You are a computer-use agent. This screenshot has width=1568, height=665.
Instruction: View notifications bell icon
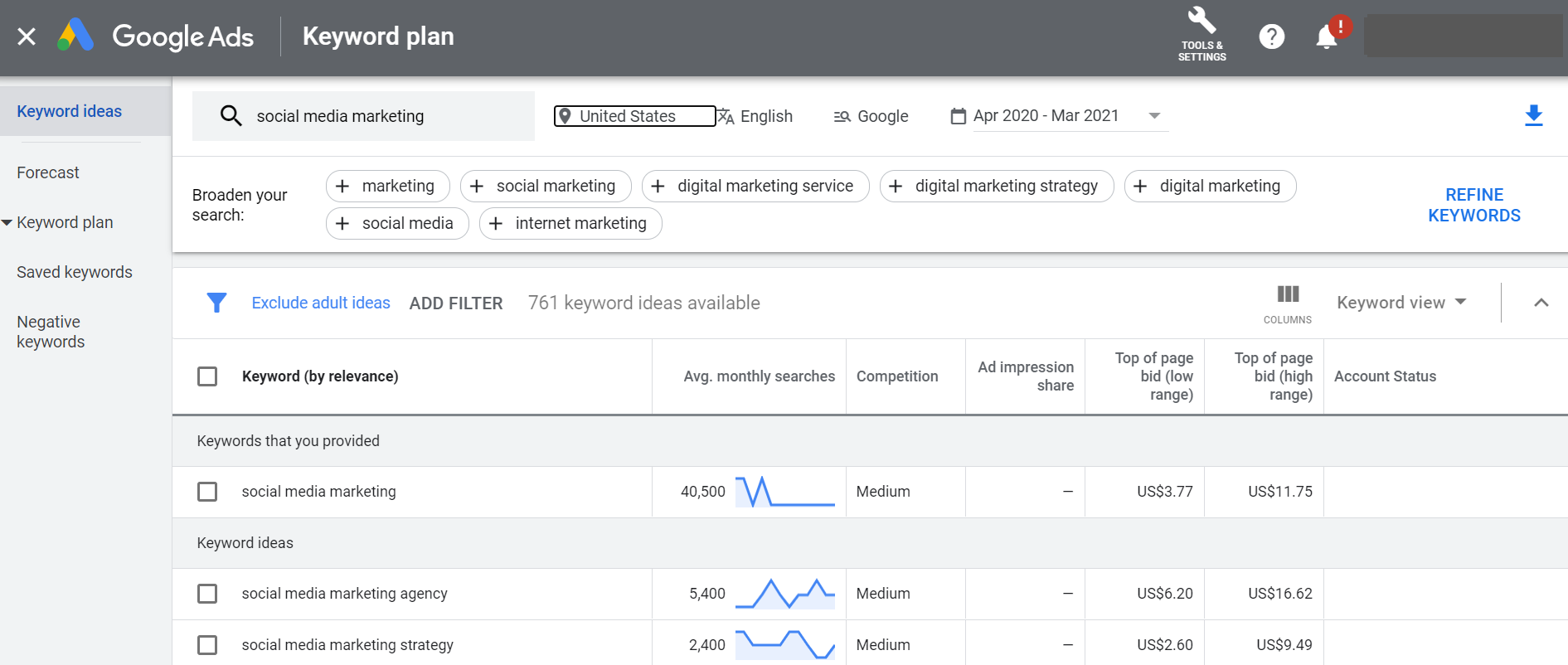coord(1327,36)
